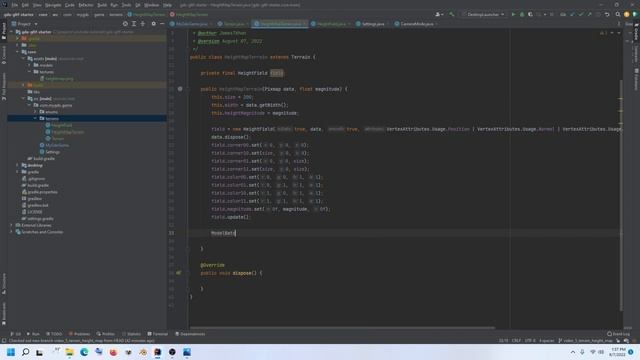The width and height of the screenshot is (640, 360).
Task: Expand External Libraries node
Action: click(x=11, y=225)
